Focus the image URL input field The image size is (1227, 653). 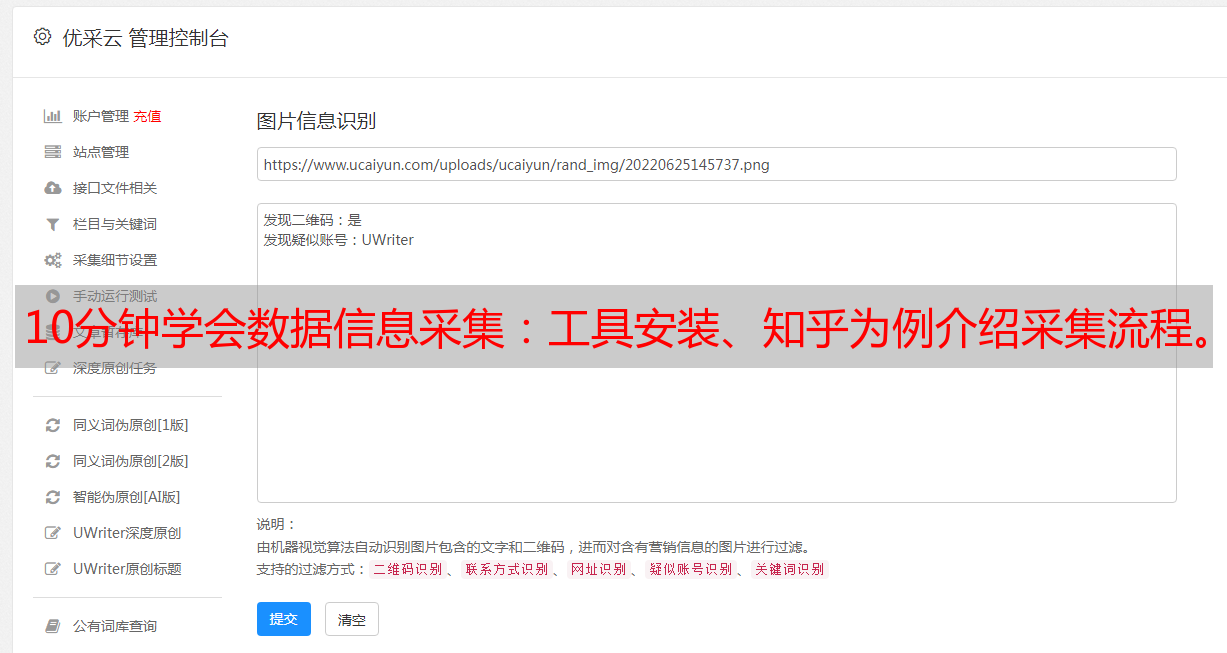(716, 164)
